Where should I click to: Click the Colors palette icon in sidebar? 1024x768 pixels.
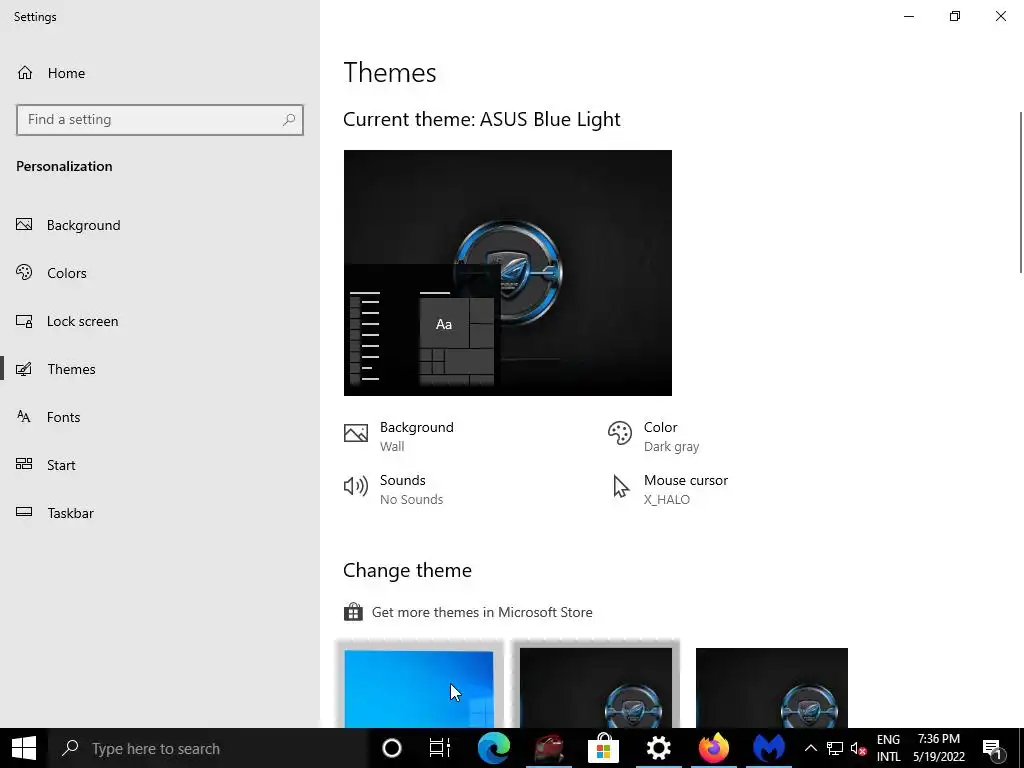click(24, 272)
